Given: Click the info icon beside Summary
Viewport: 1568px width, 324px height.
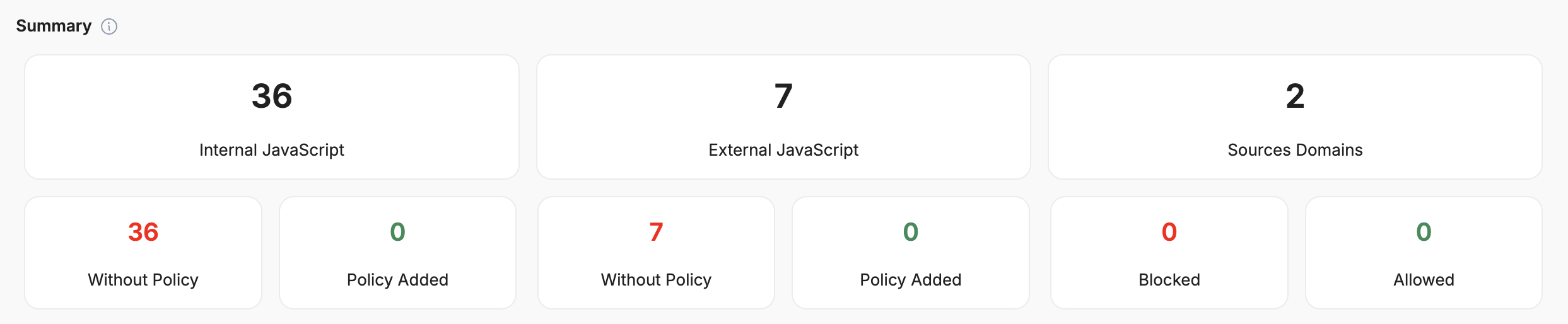Looking at the screenshot, I should pyautogui.click(x=109, y=26).
